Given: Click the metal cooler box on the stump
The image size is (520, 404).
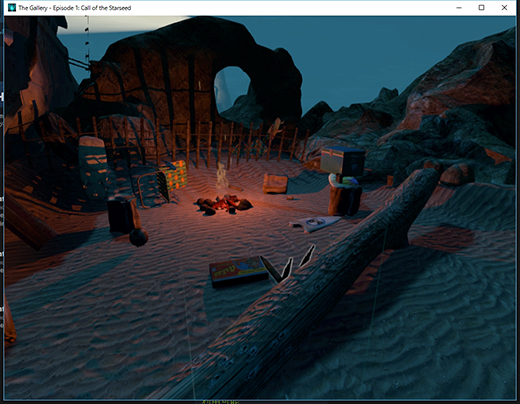Looking at the screenshot, I should coord(343,160).
